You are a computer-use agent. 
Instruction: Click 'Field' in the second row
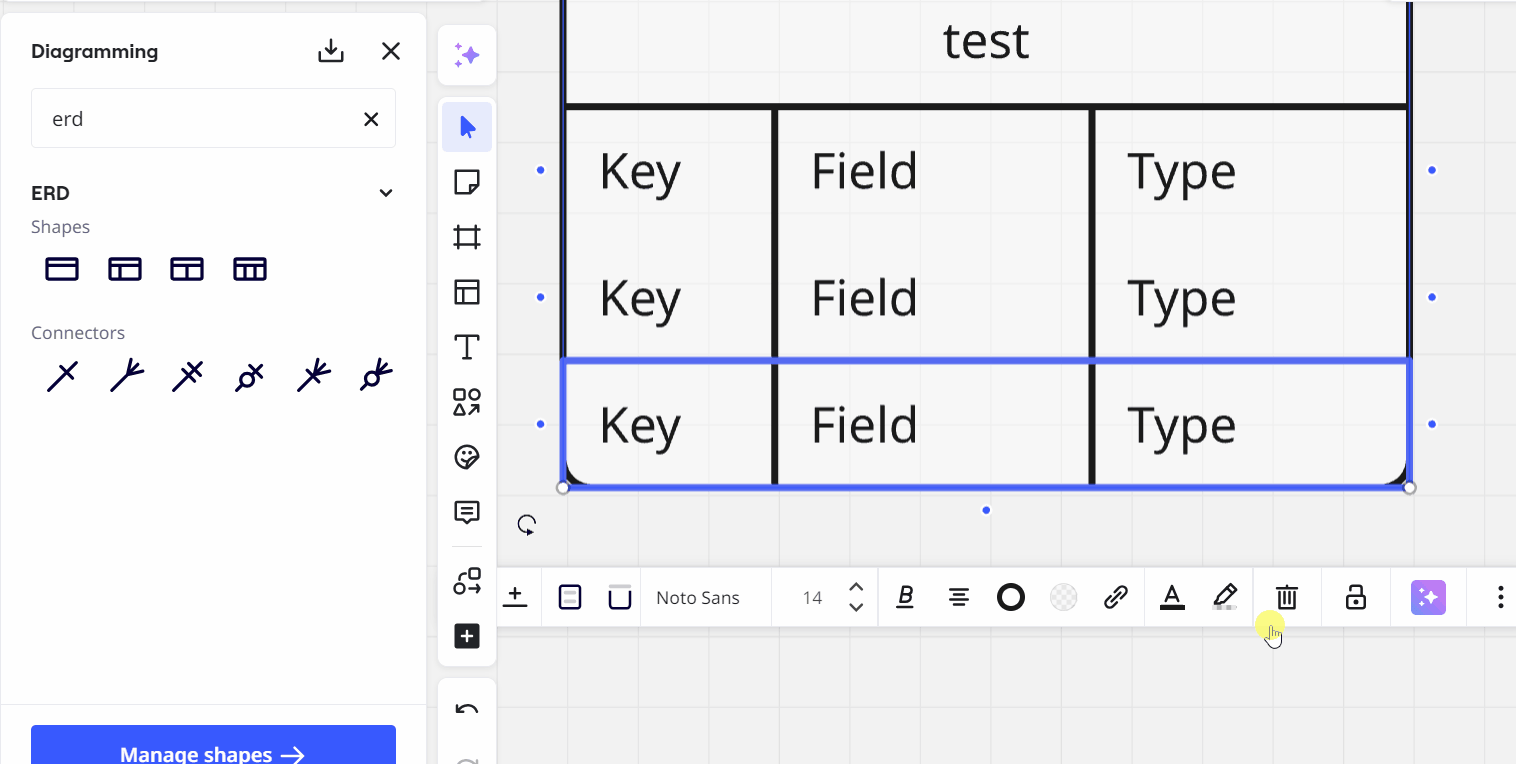pyautogui.click(x=864, y=298)
